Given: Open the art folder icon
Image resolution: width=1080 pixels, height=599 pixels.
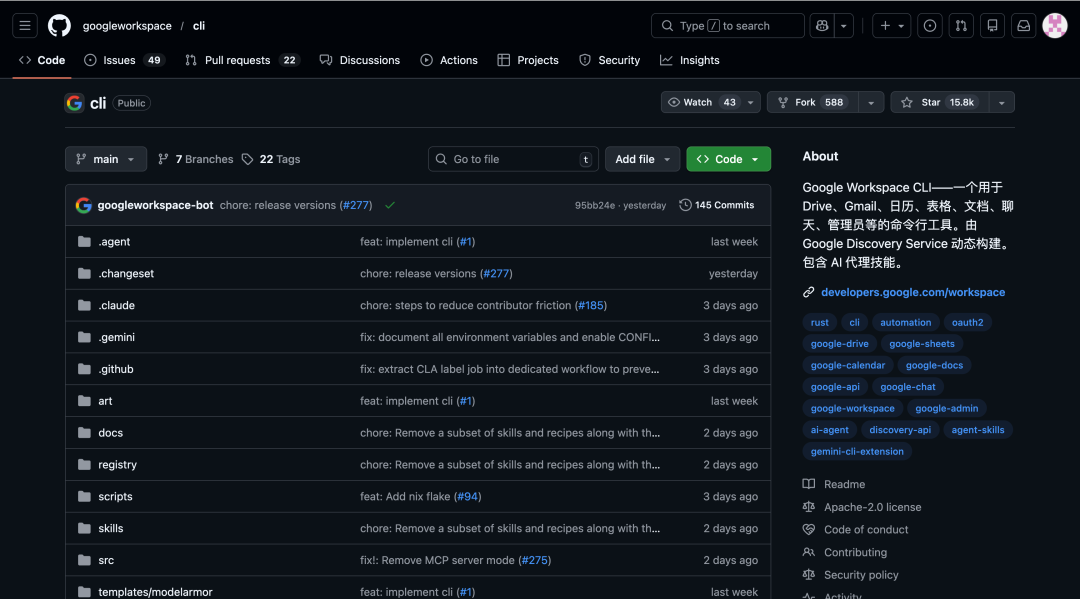Looking at the screenshot, I should coord(84,401).
